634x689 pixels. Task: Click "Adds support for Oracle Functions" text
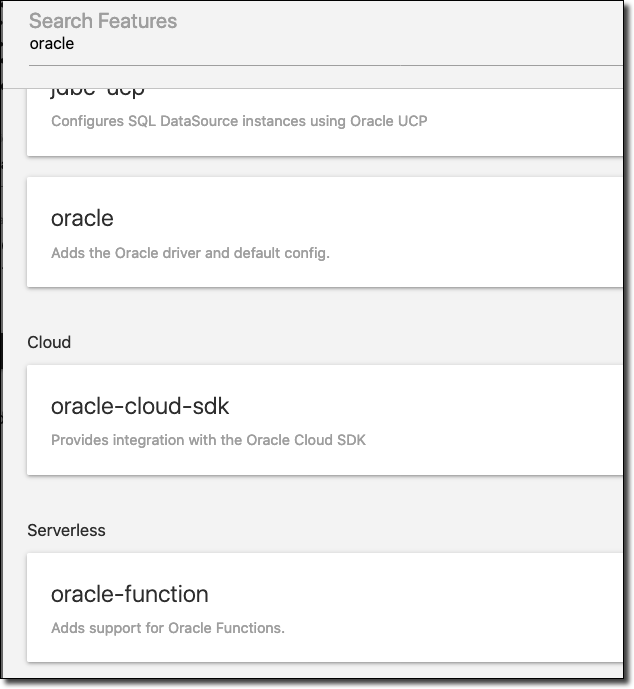pos(168,629)
